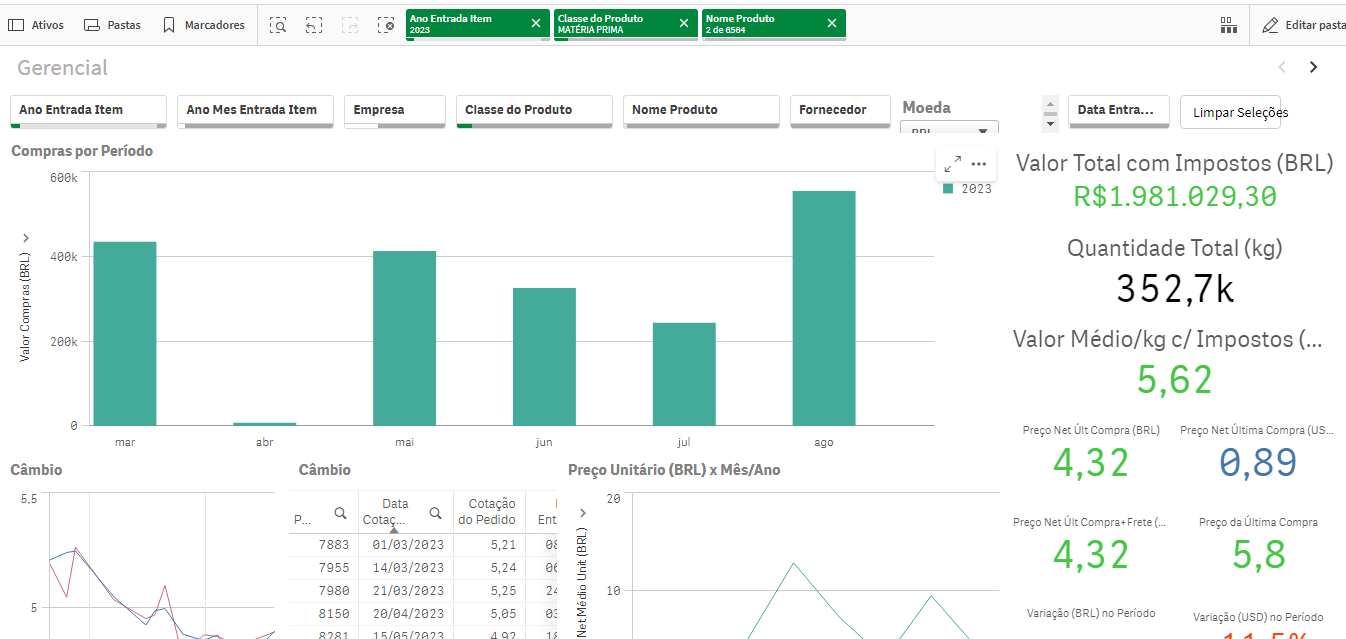Remove the Classe do Produto selection
Image resolution: width=1346 pixels, height=639 pixels.
point(684,24)
